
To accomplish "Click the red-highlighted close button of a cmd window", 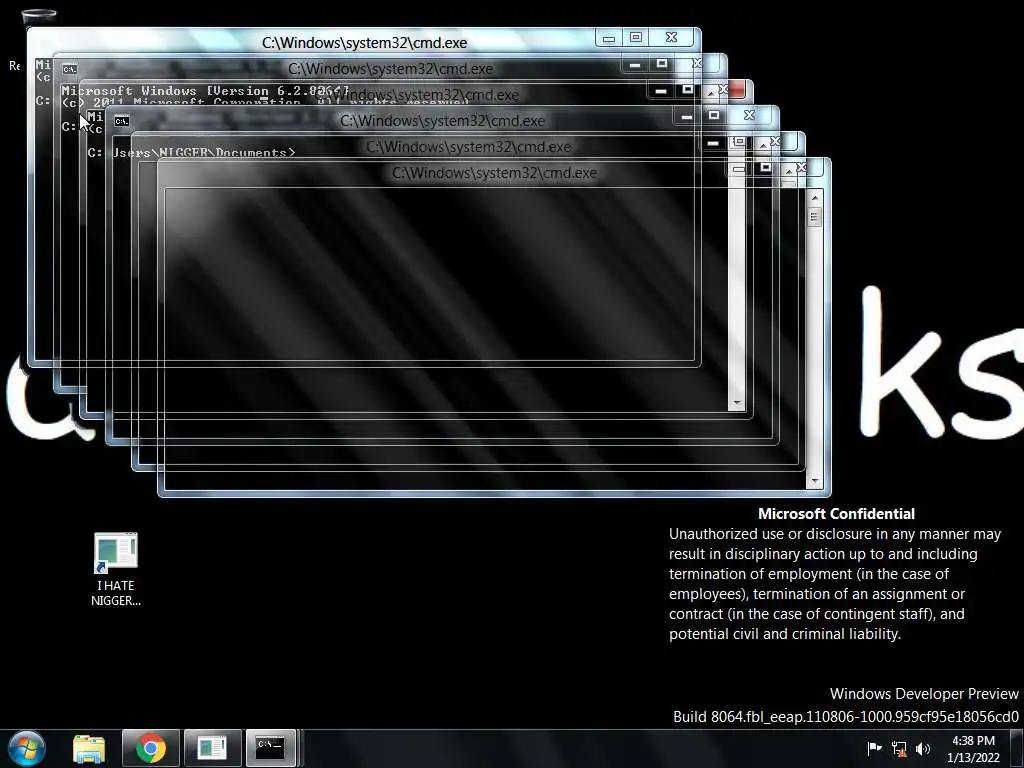I will (x=735, y=89).
